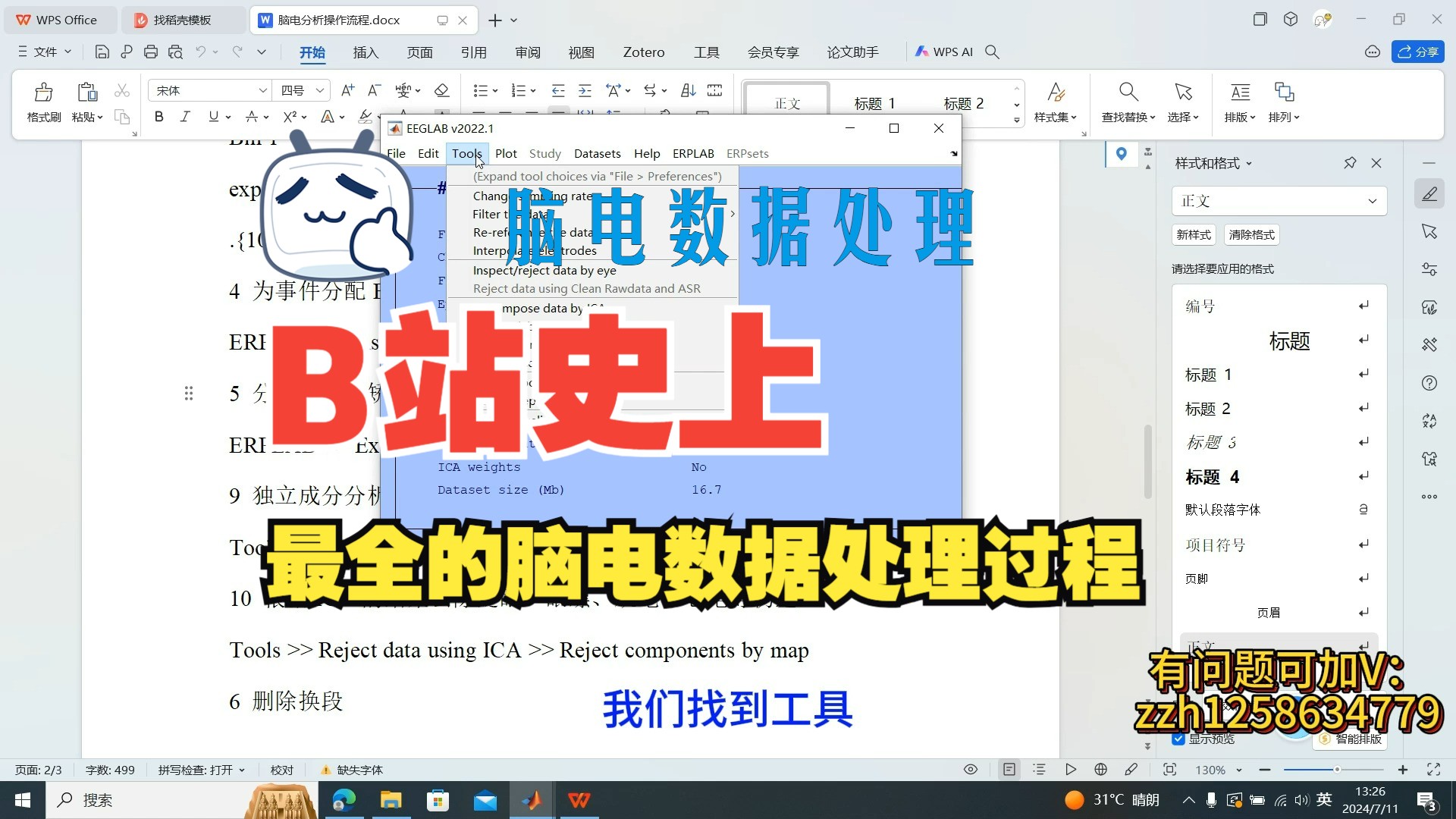The image size is (1456, 819).
Task: Click the numbered list icon
Action: 519,90
